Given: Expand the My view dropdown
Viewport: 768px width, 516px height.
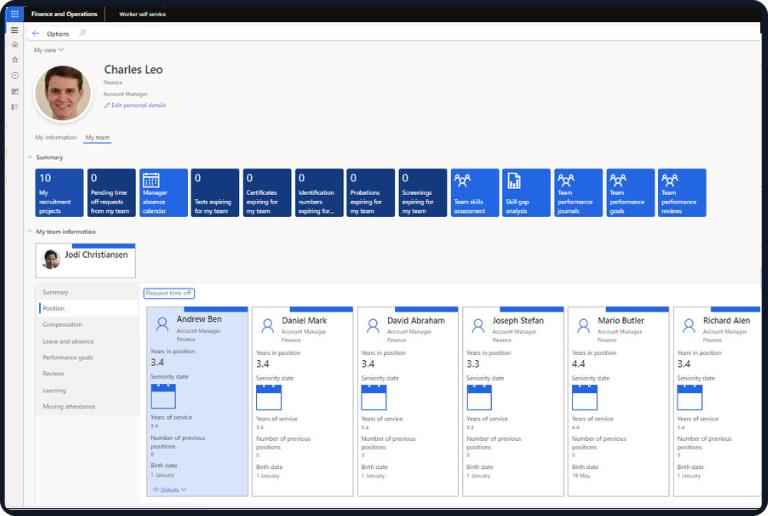Looking at the screenshot, I should [x=49, y=49].
